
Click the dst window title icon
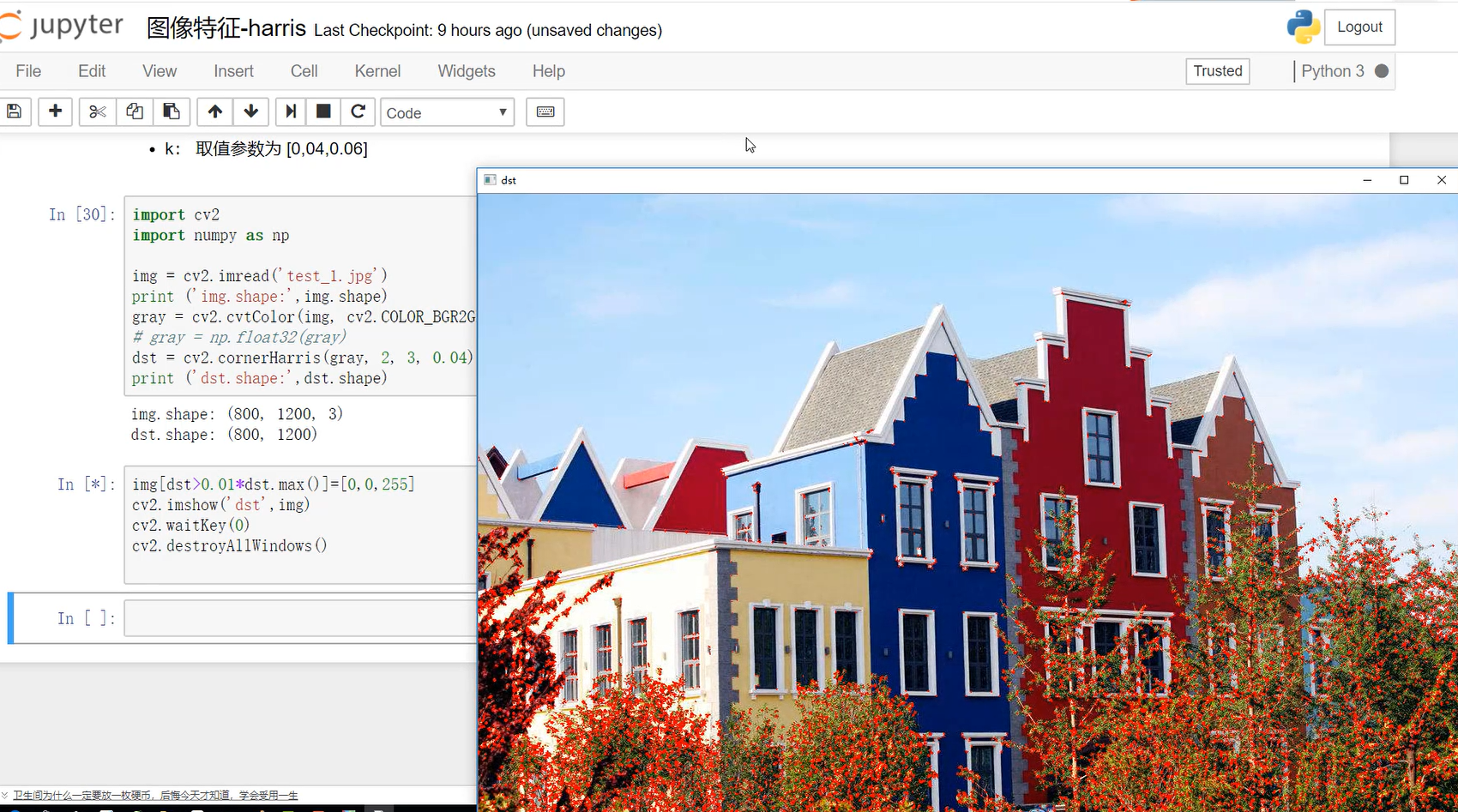(490, 180)
